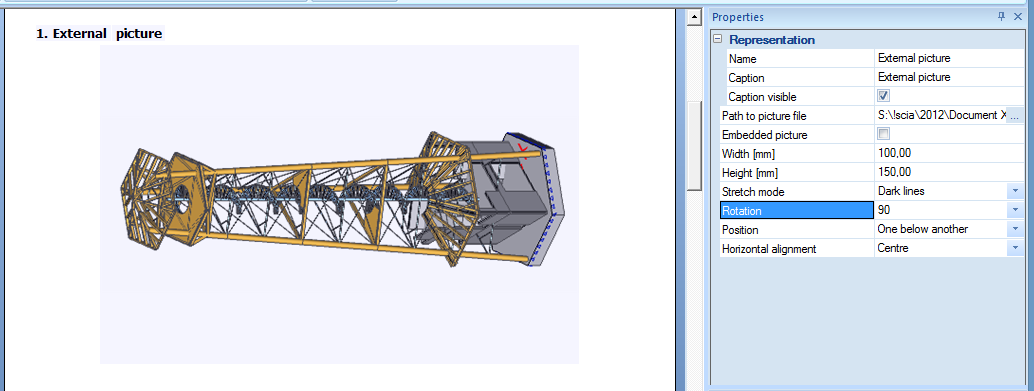Enable the Embedded picture checkbox
1034x391 pixels.
[884, 135]
